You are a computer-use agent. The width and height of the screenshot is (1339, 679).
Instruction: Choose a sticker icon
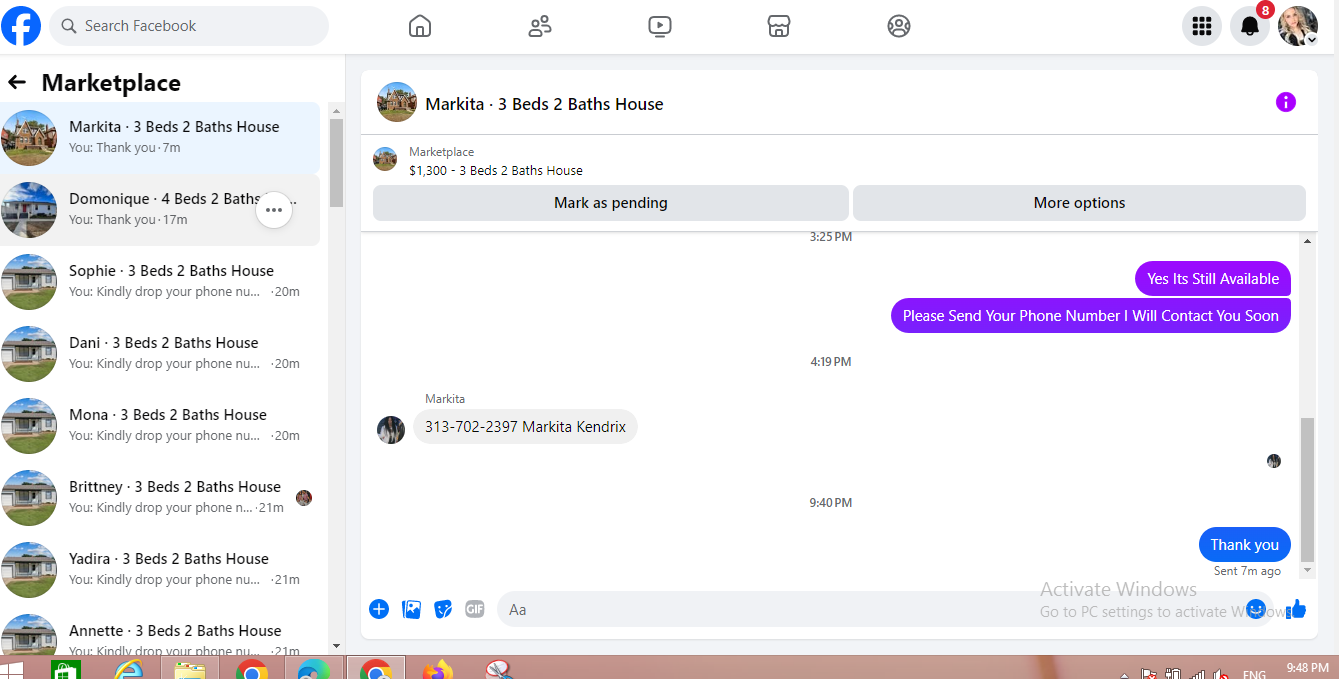tap(443, 609)
